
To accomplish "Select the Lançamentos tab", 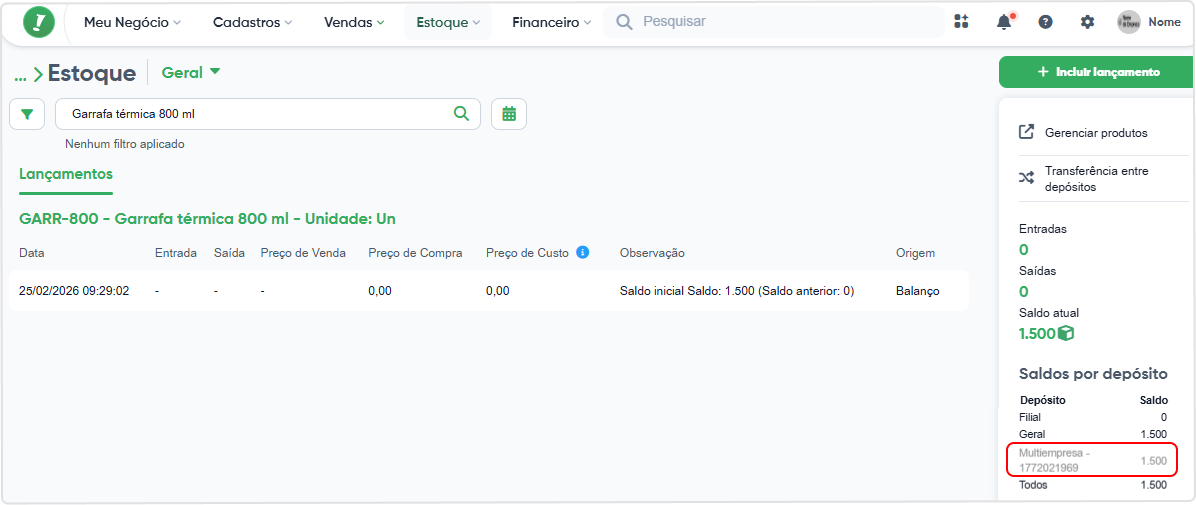I will (x=66, y=174).
